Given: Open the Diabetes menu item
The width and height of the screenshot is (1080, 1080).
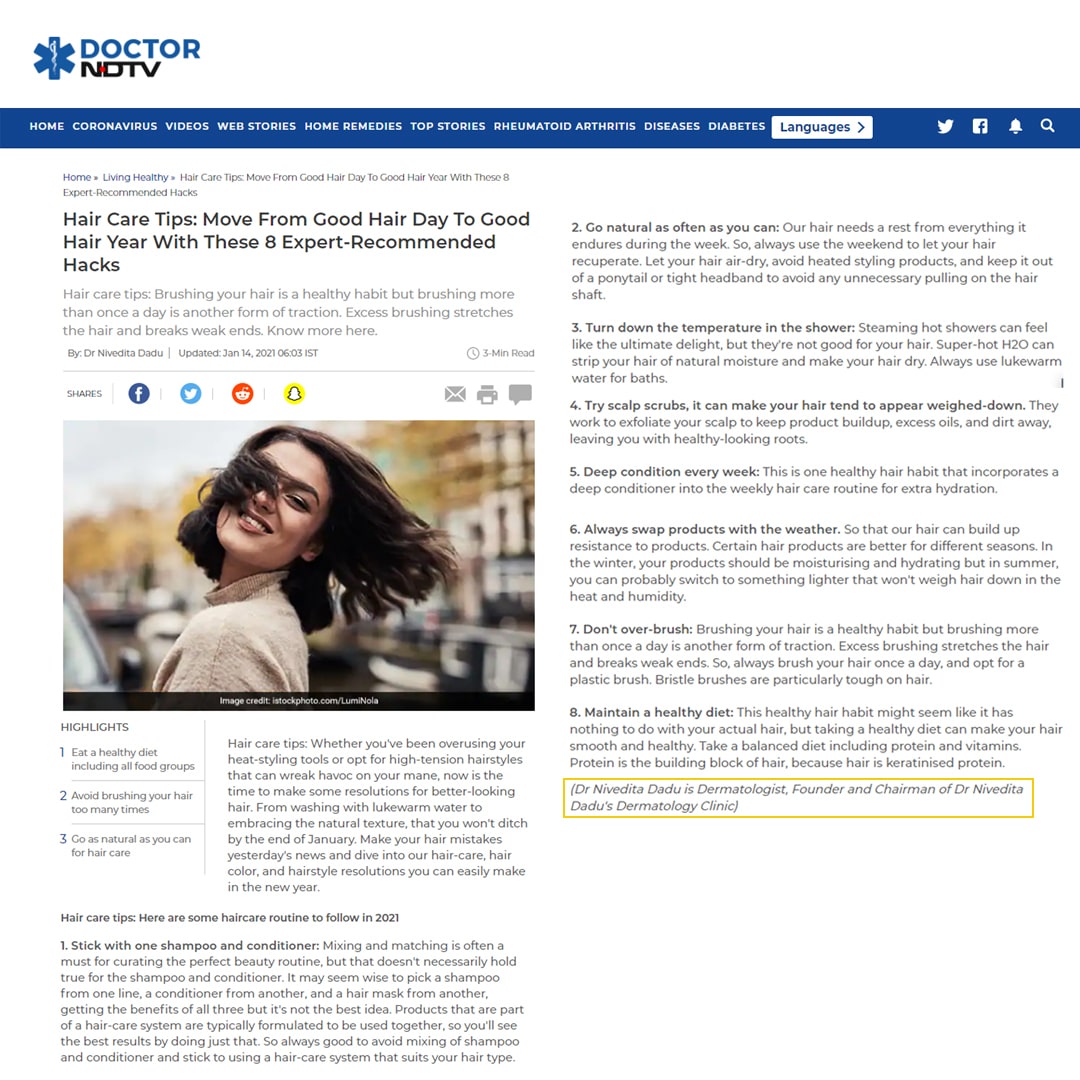Looking at the screenshot, I should (737, 127).
